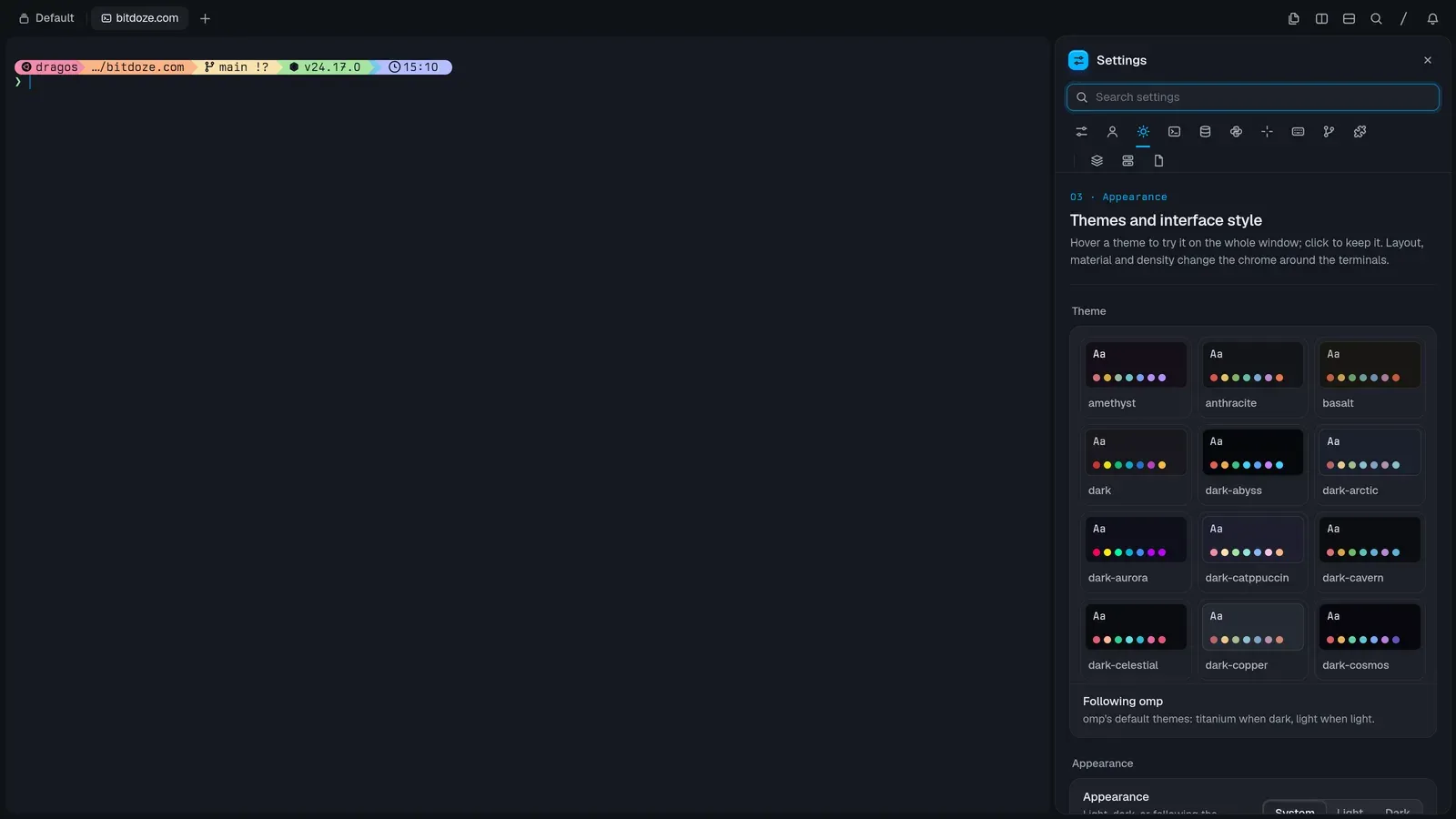Click the 'v24.17.0' prompt segment
The image size is (1456, 819).
325,67
